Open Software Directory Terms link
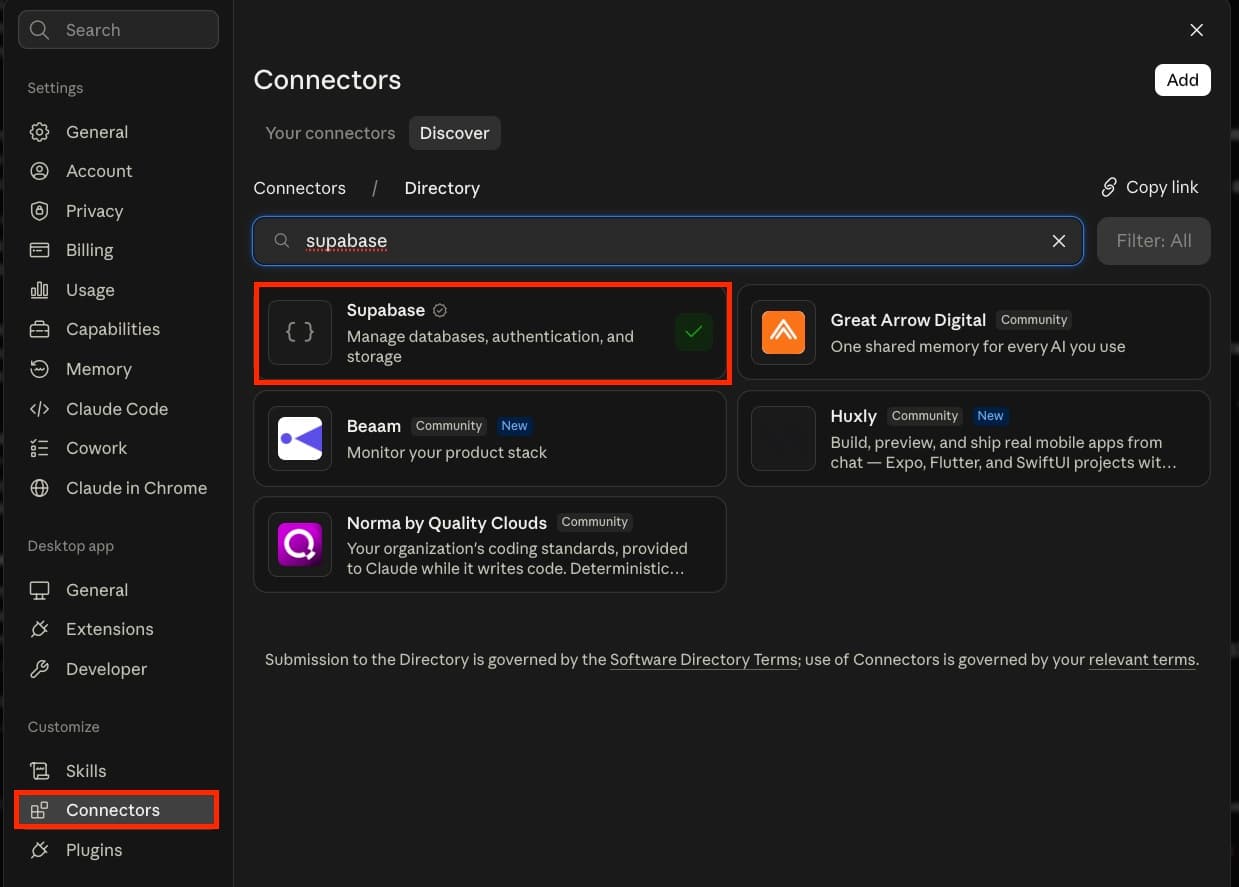The image size is (1239, 887). (704, 660)
